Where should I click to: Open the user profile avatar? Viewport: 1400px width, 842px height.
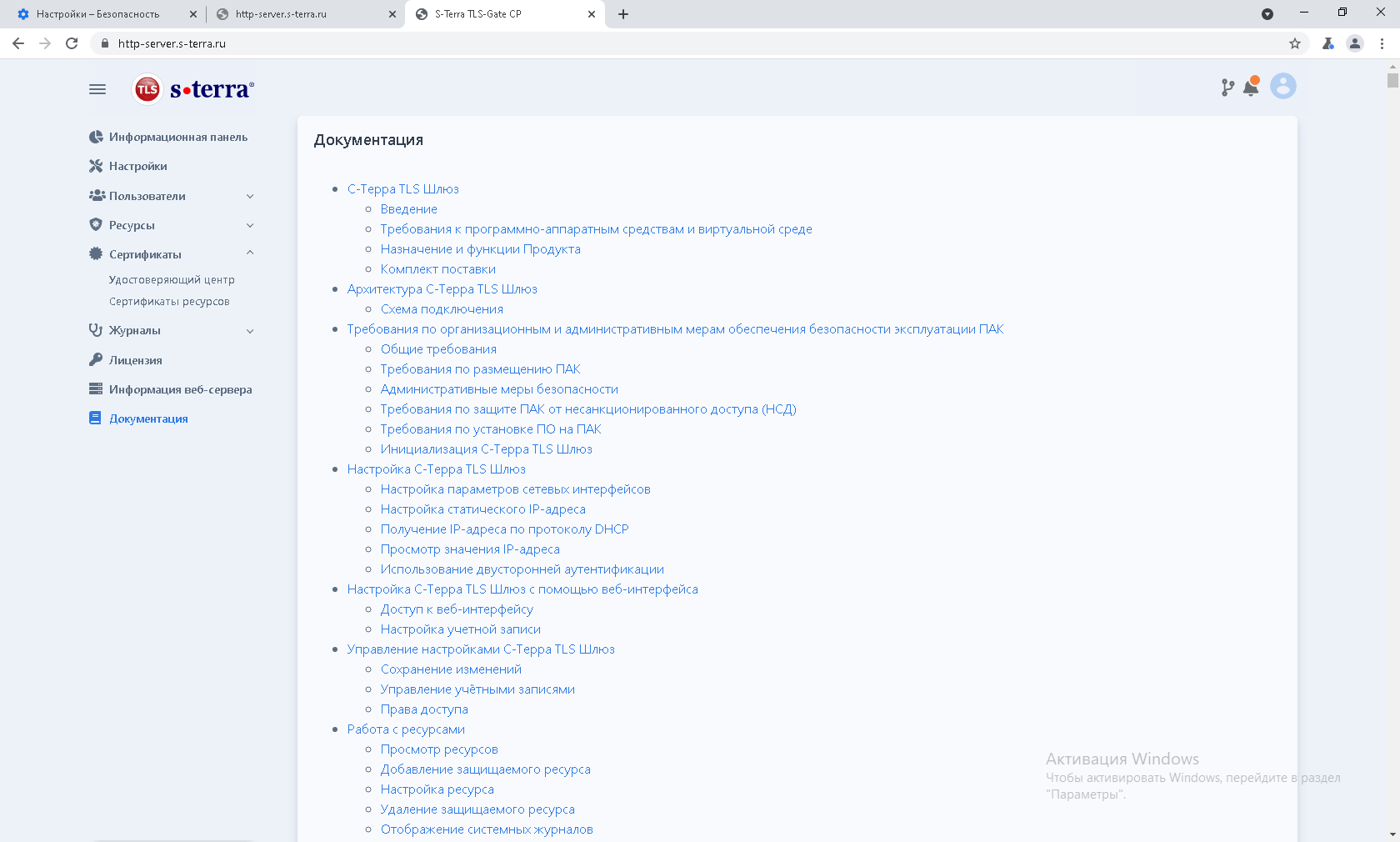(x=1283, y=86)
